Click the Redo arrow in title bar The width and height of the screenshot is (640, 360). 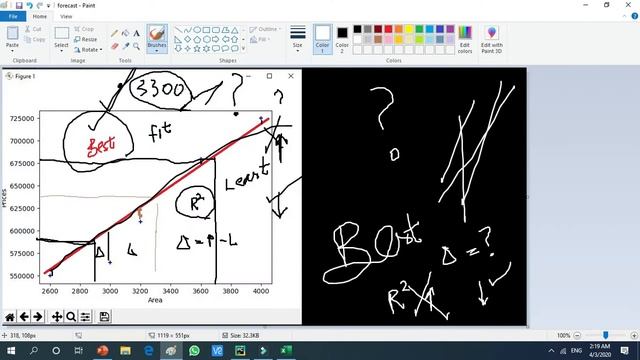point(40,6)
